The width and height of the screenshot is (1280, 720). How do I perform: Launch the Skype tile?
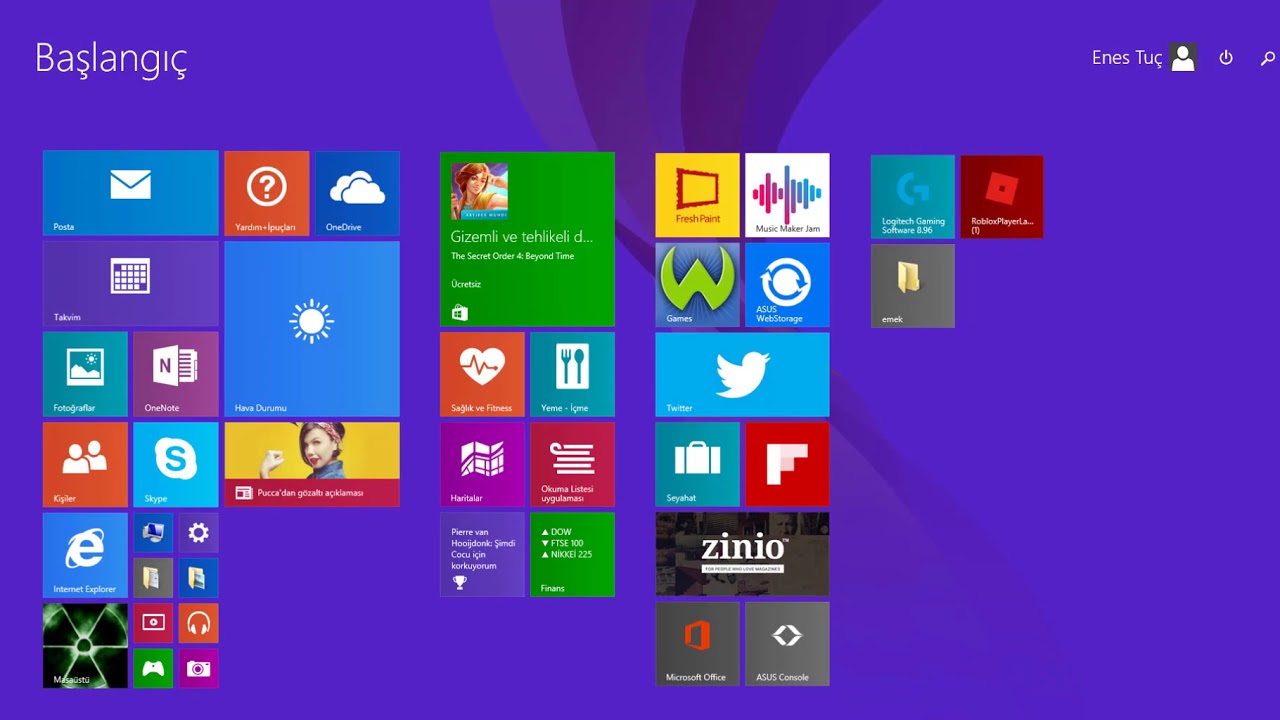176,465
